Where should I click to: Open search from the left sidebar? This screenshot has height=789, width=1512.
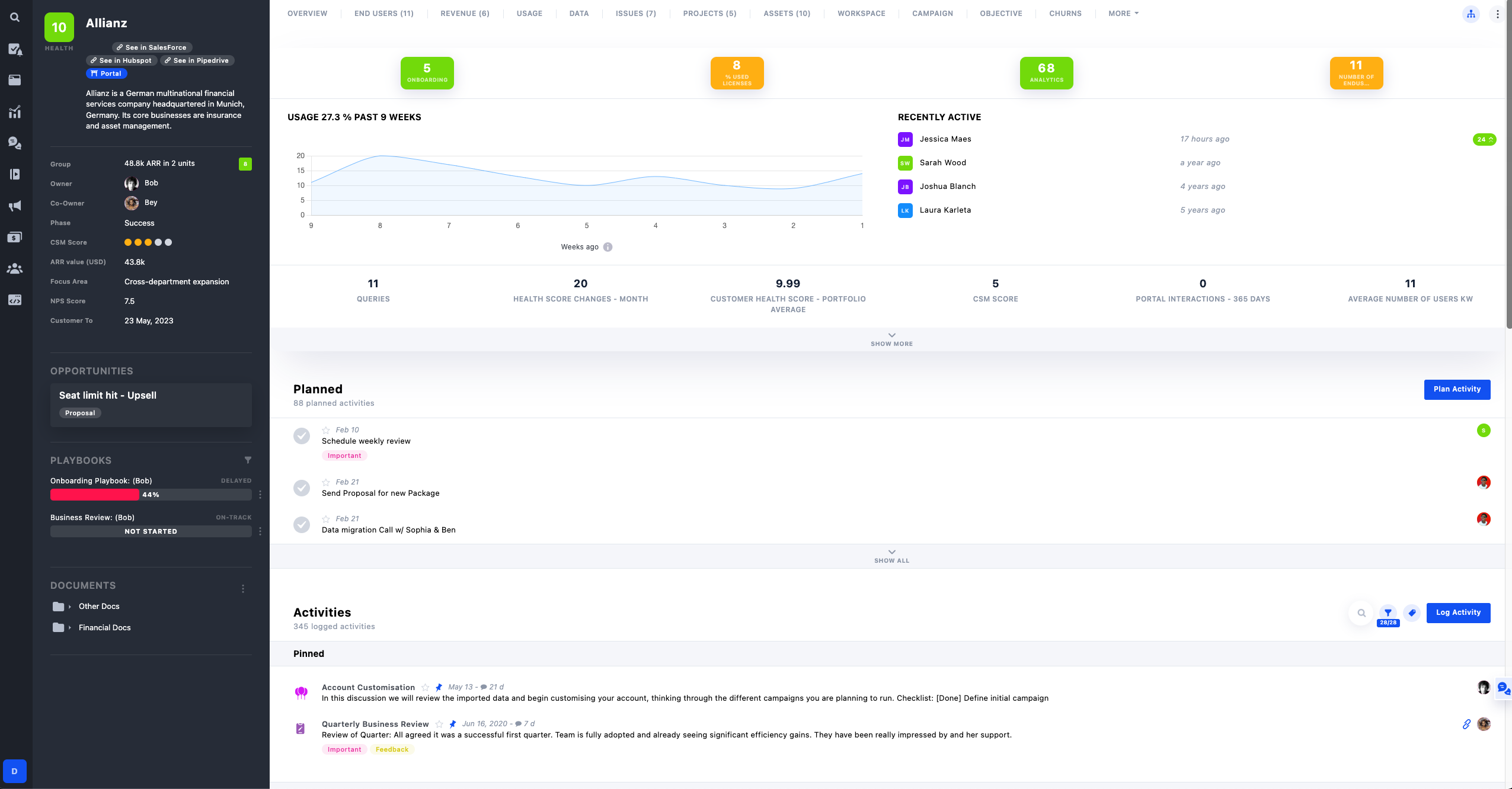click(15, 18)
